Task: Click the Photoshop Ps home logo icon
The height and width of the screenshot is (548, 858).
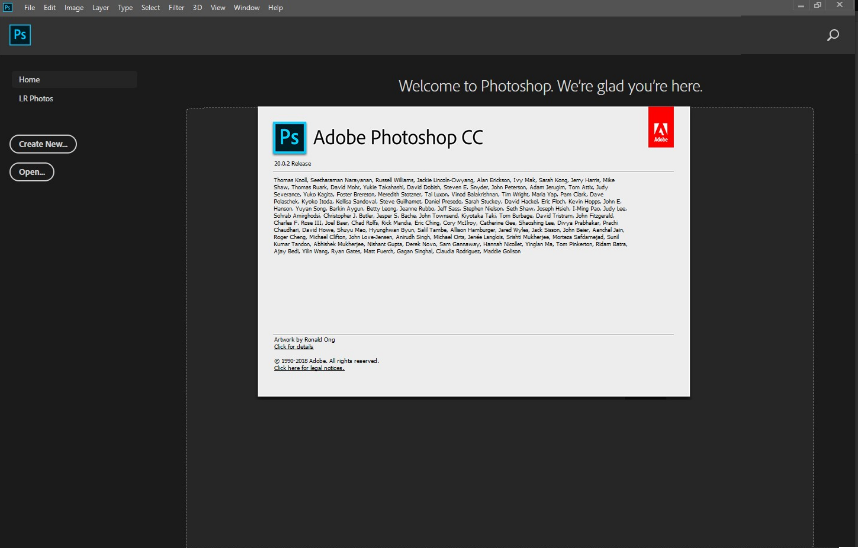Action: 20,35
